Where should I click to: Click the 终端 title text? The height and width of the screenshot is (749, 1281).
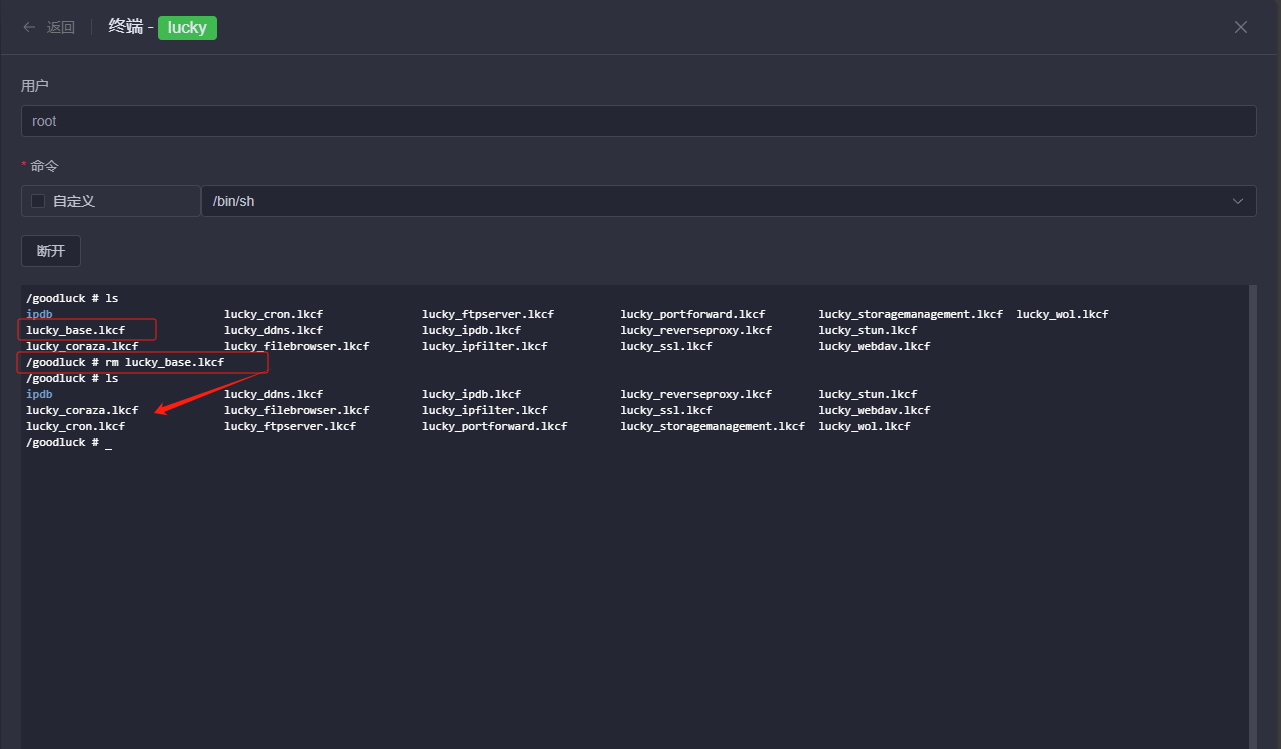pyautogui.click(x=125, y=27)
